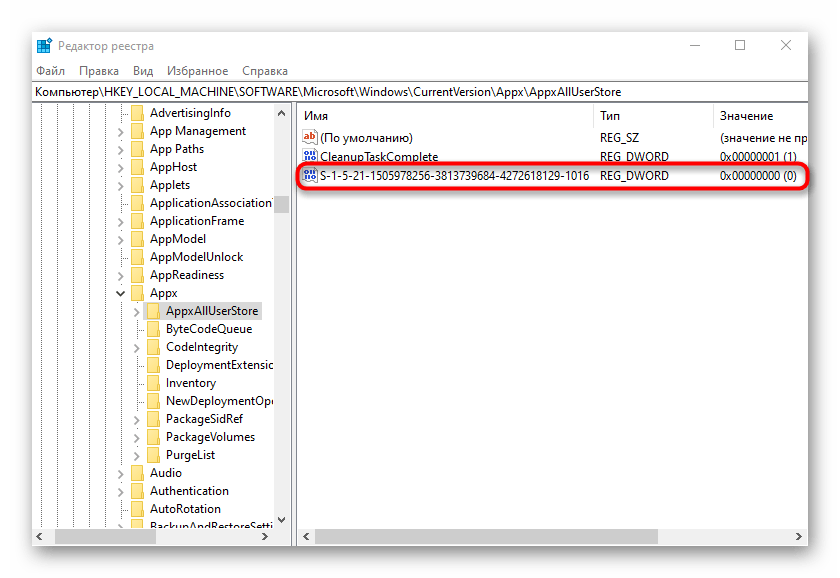Expand the CodeIntegrity key
This screenshot has width=840, height=578.
137,348
